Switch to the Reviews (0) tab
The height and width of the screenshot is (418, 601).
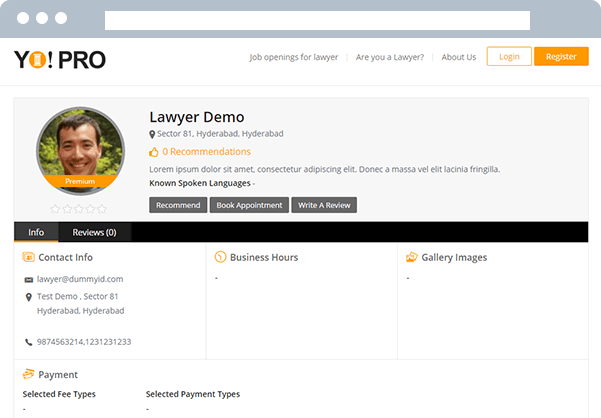pos(94,232)
